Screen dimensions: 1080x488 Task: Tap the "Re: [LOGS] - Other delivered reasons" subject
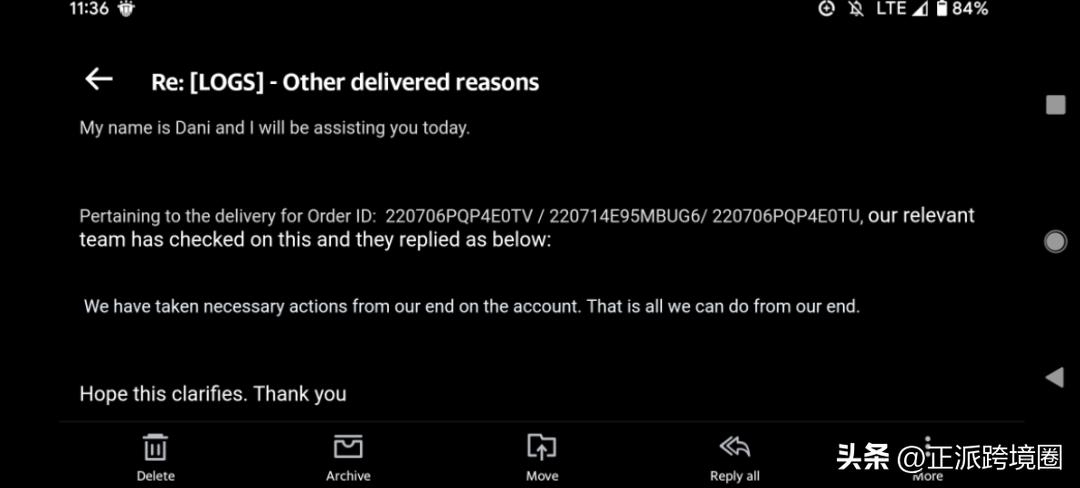click(x=345, y=82)
